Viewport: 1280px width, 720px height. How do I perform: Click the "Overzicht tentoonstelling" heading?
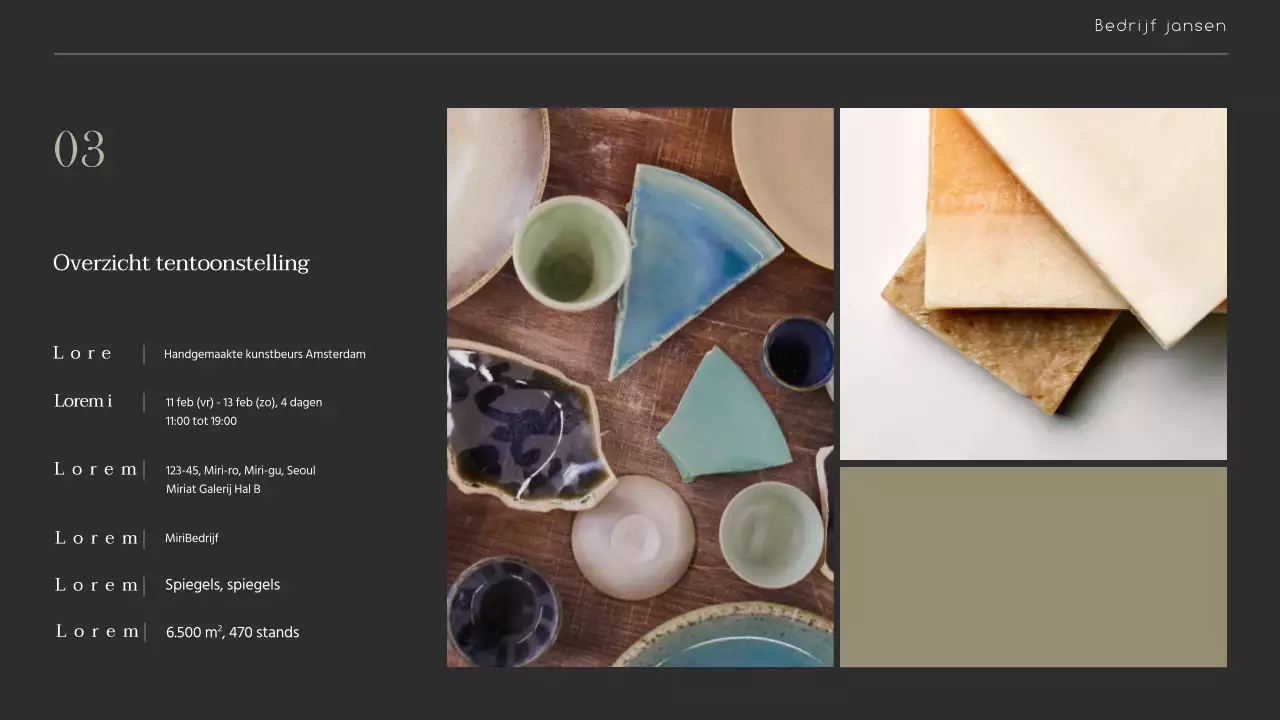(181, 263)
